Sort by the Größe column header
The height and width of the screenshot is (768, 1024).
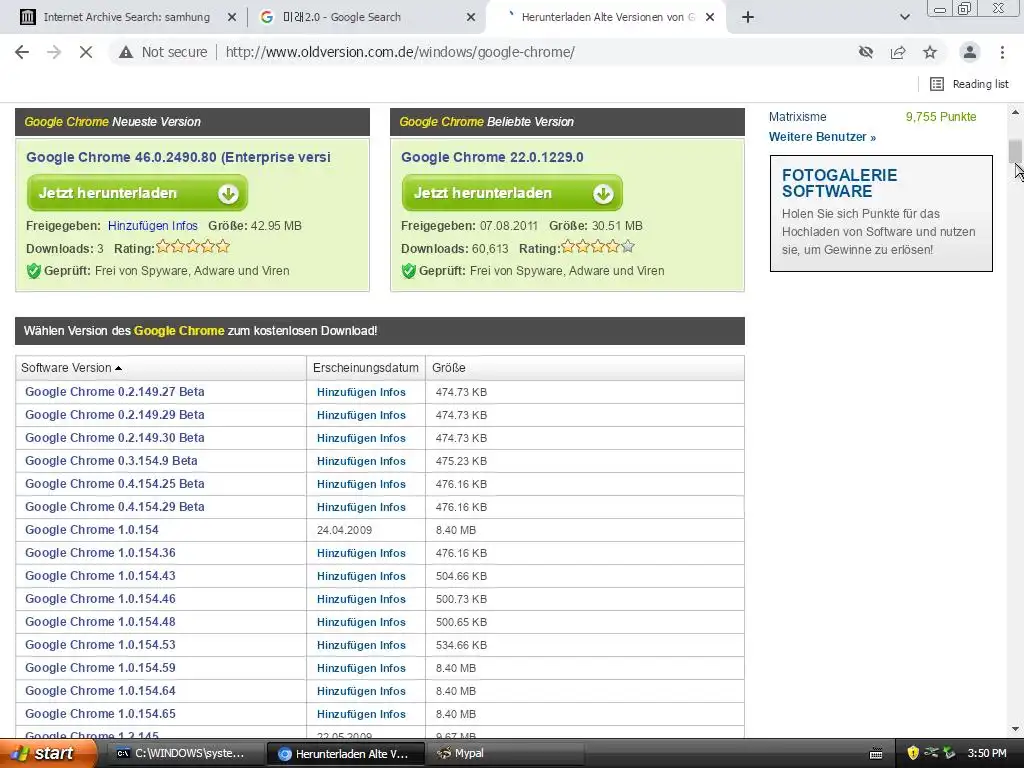pos(449,368)
